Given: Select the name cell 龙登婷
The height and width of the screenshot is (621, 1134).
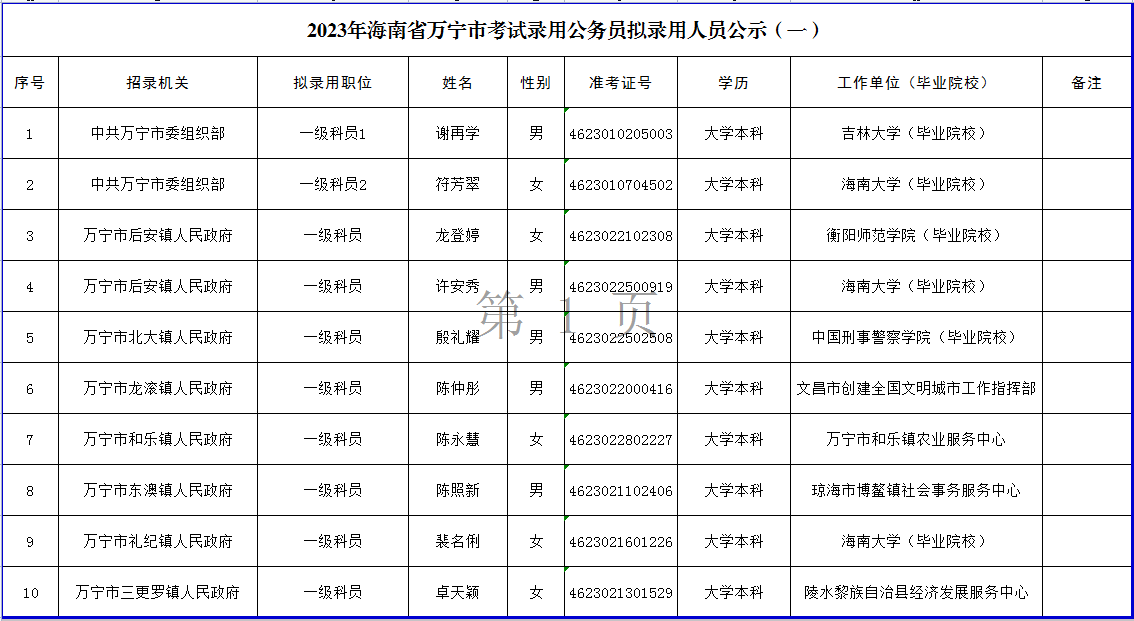Looking at the screenshot, I should [x=458, y=236].
